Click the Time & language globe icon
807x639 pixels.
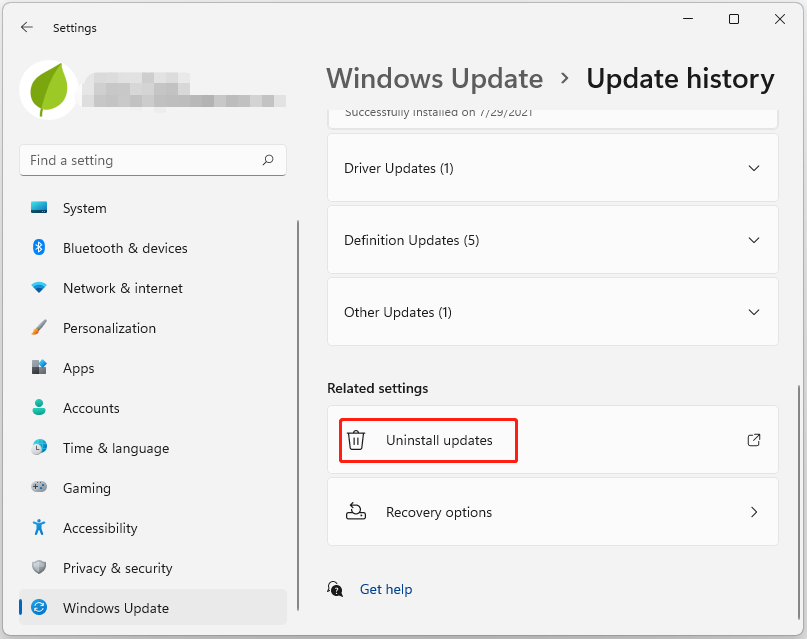[x=39, y=448]
